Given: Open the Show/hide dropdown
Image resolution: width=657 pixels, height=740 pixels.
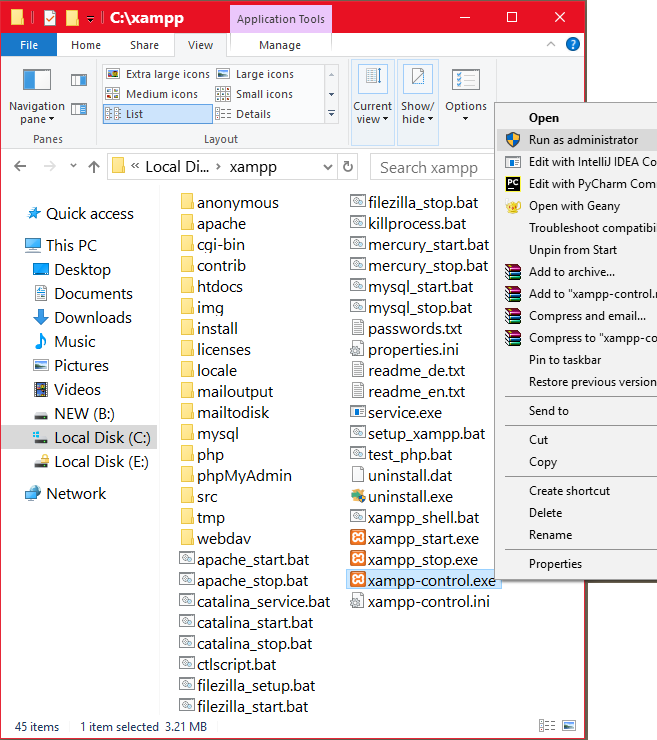Looking at the screenshot, I should click(418, 101).
